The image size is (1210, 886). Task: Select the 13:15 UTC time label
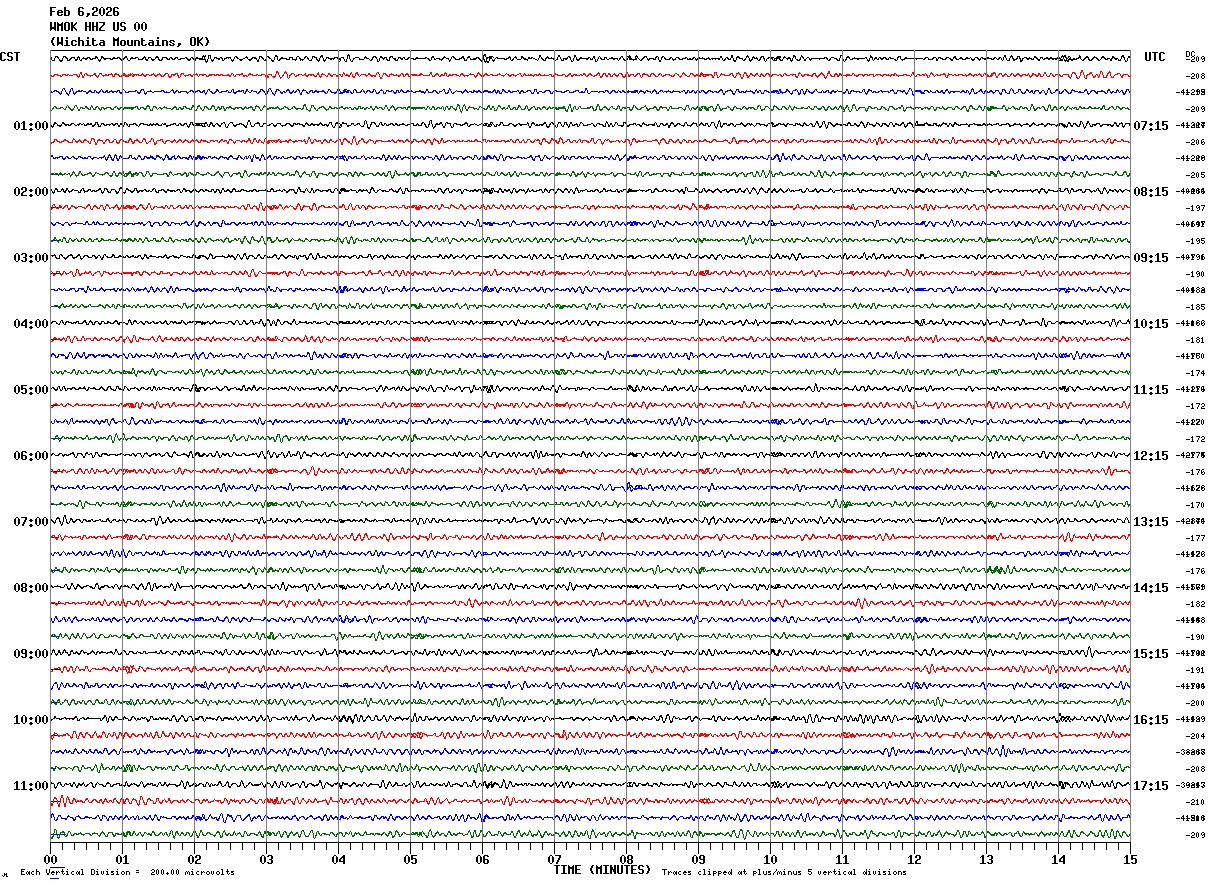click(x=1150, y=522)
